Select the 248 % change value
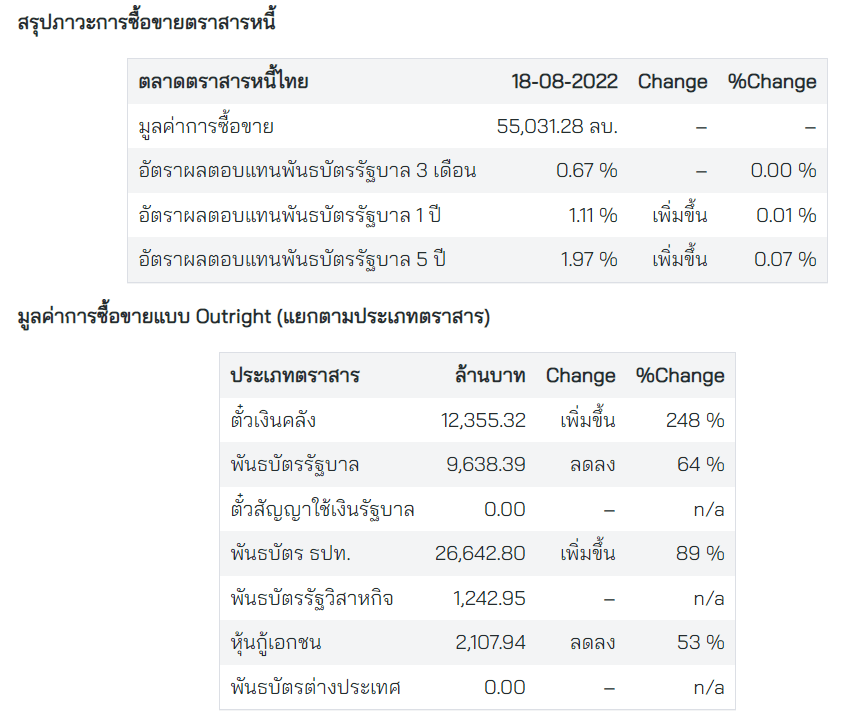845x721 pixels. tap(695, 420)
